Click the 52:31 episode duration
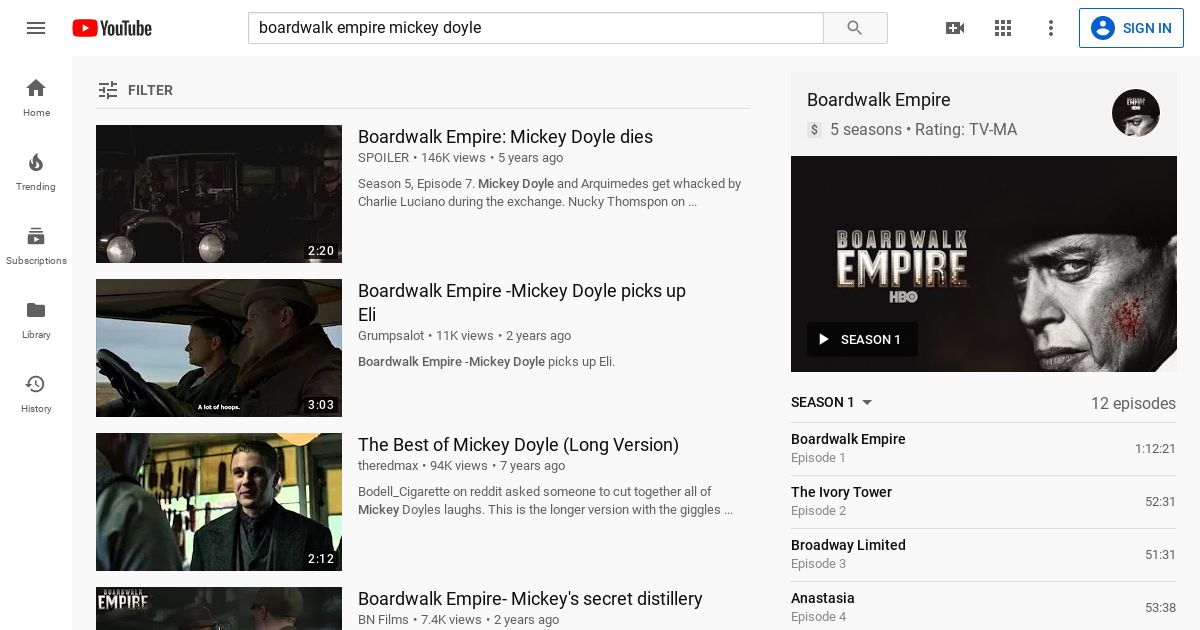1200x630 pixels. [x=1160, y=502]
